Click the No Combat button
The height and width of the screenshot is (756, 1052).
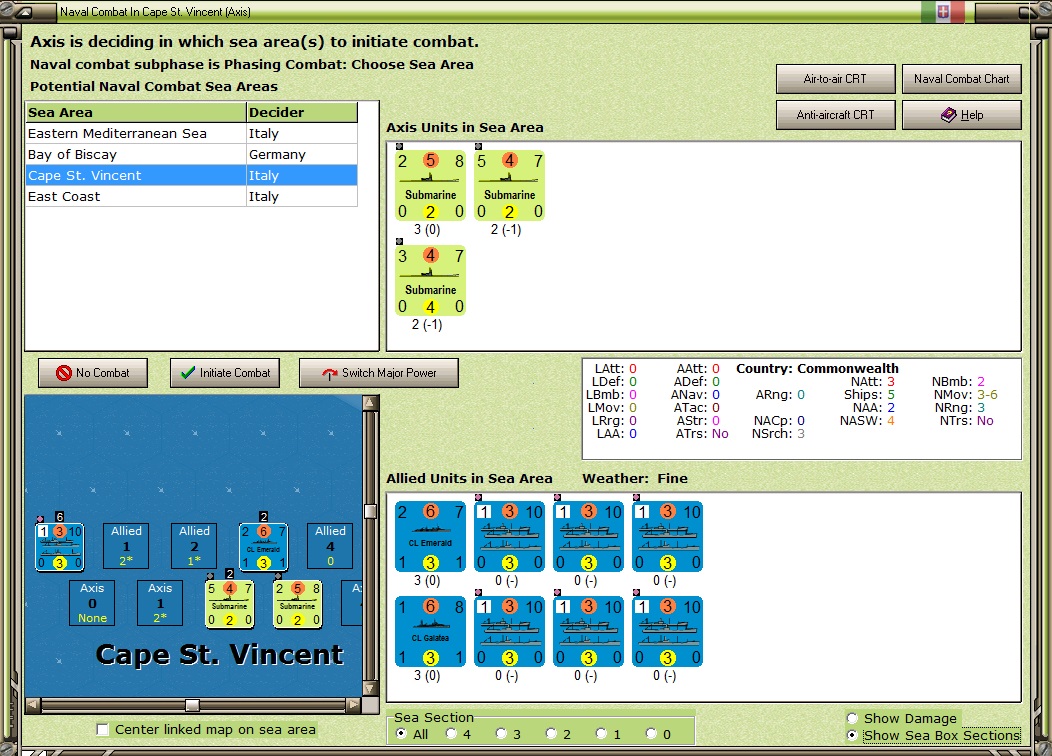(x=93, y=373)
